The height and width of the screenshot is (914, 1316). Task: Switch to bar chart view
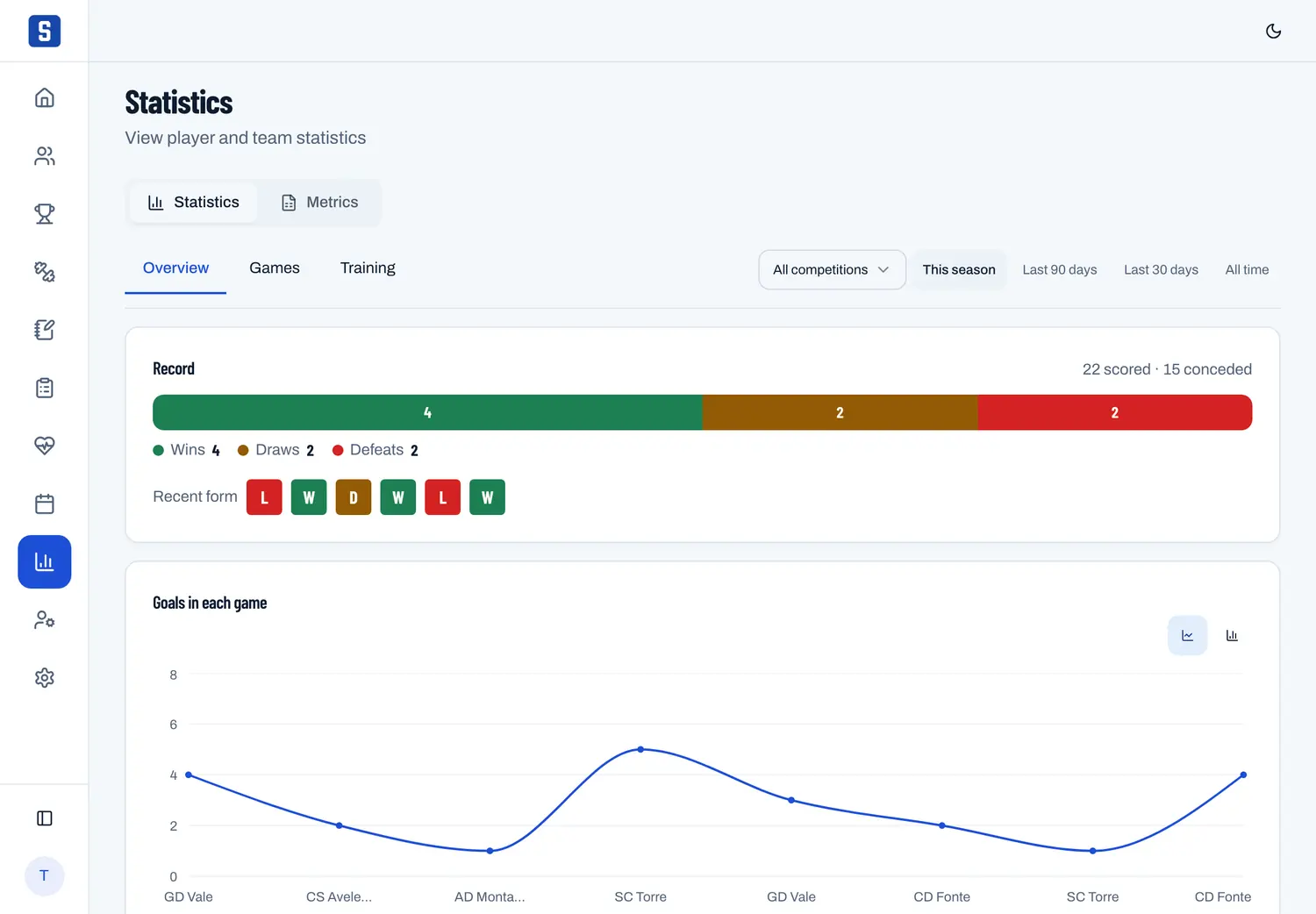coord(1232,635)
